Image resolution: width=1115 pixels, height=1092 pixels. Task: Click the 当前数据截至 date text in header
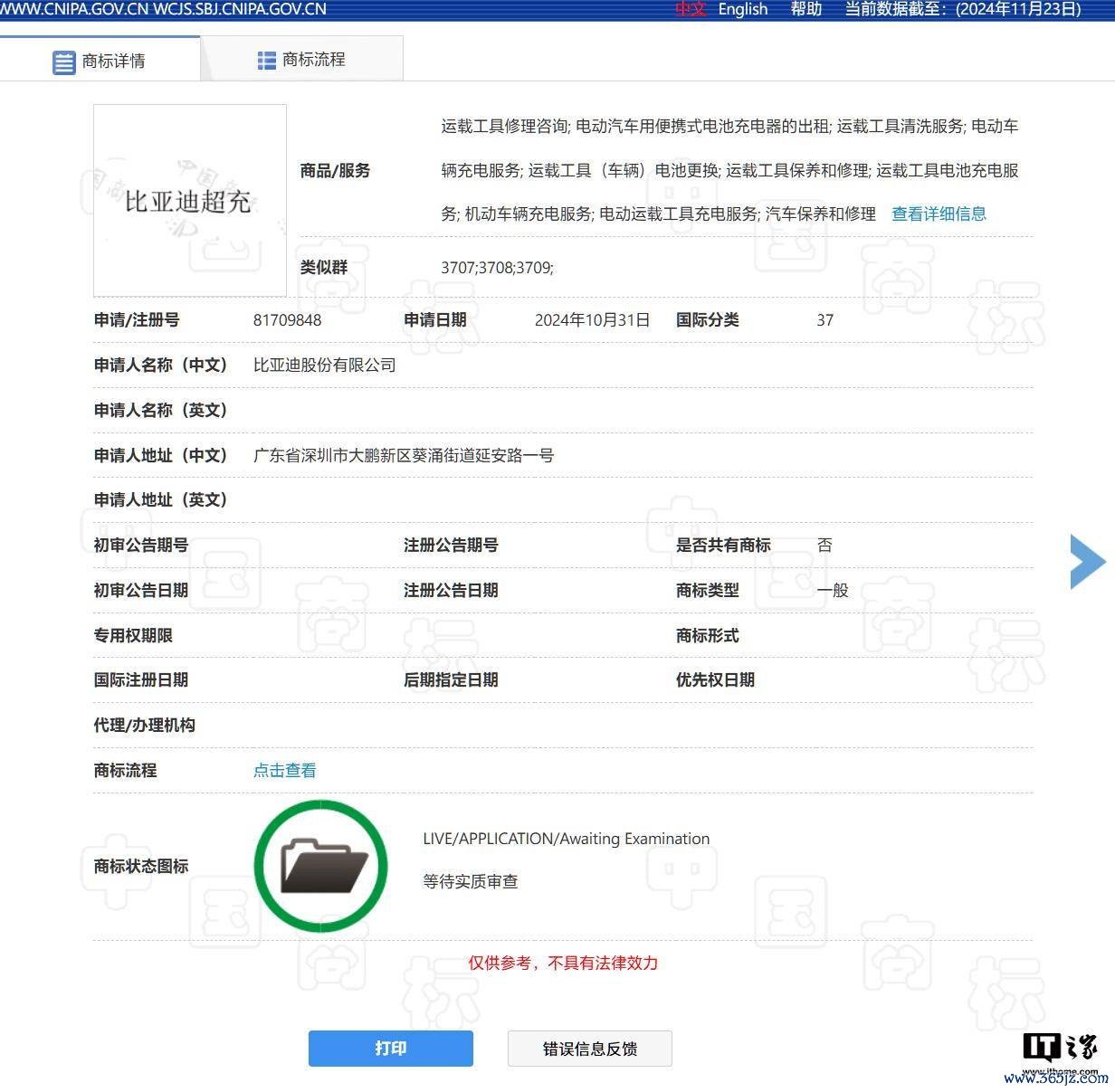click(x=963, y=9)
